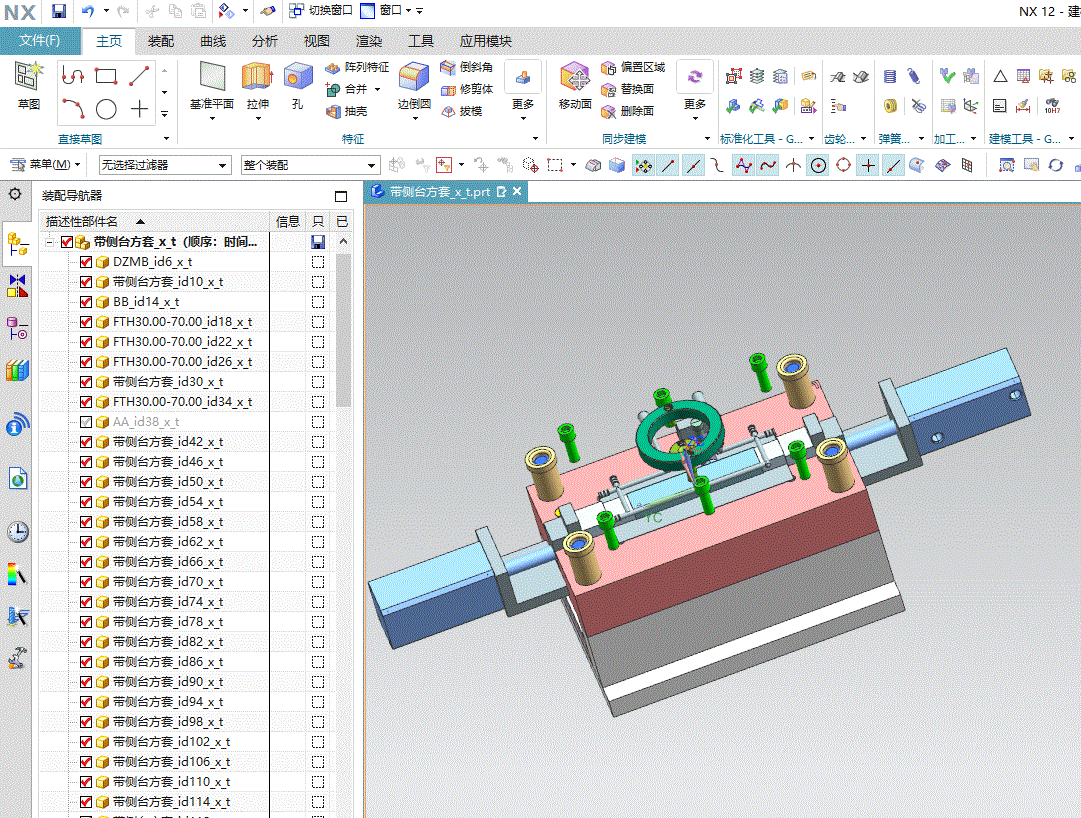Open the selection filter (无选择过滤器) dropdown
The width and height of the screenshot is (1081, 818).
point(164,165)
